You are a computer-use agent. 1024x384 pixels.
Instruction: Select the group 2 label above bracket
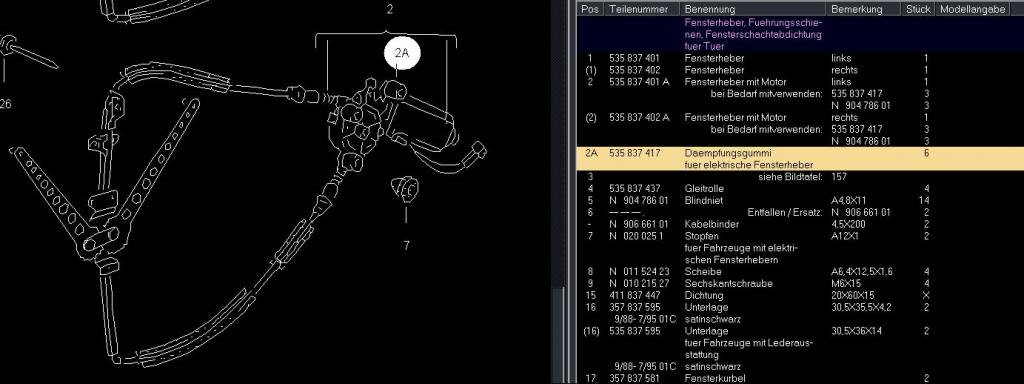[390, 10]
